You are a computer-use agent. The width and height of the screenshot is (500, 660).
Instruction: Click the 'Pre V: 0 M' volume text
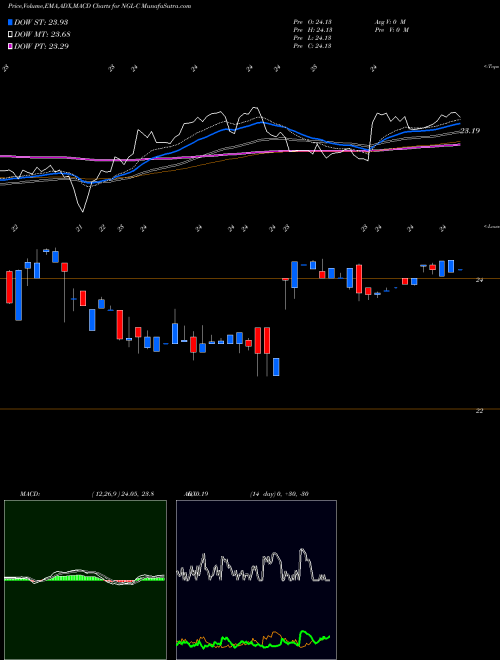click(x=391, y=30)
